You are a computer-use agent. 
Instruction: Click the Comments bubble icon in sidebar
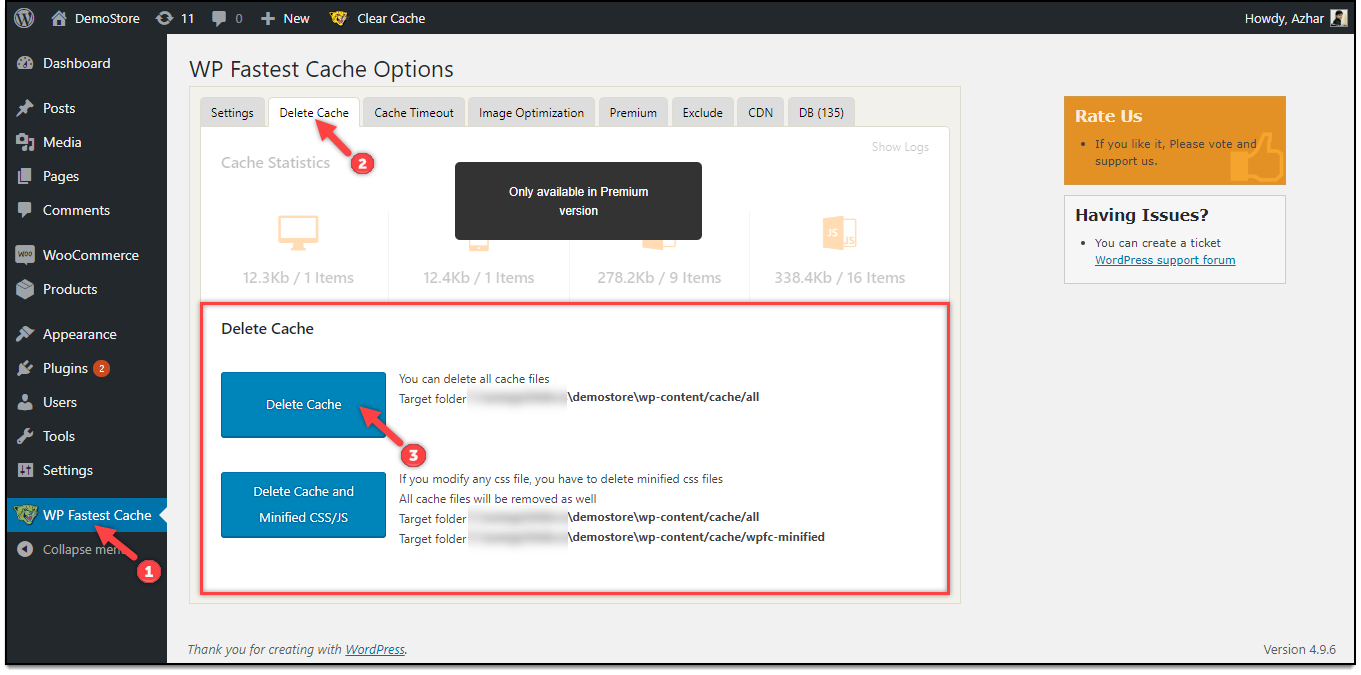point(26,210)
